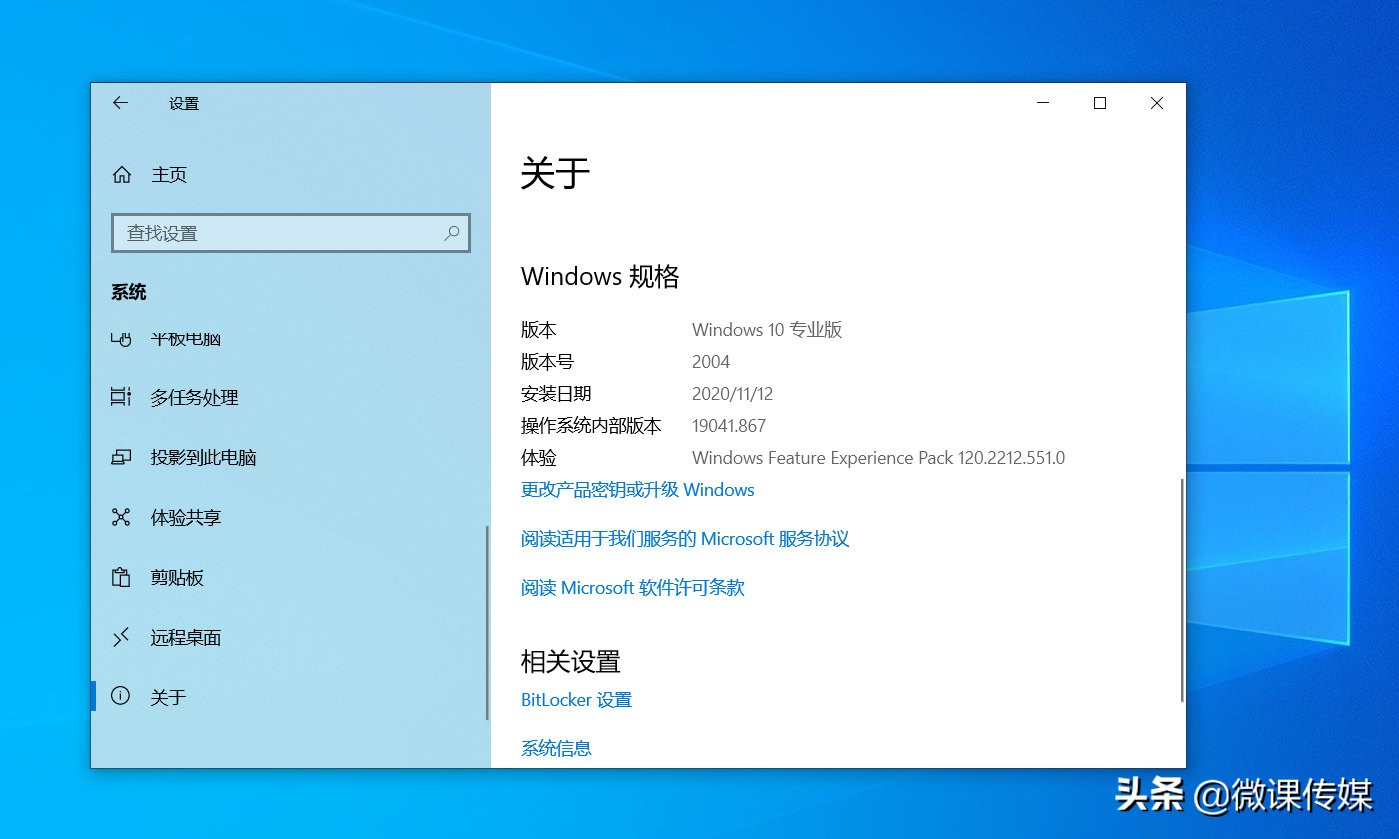Image resolution: width=1399 pixels, height=839 pixels.
Task: Open 体验共享 settings page
Action: coord(185,517)
